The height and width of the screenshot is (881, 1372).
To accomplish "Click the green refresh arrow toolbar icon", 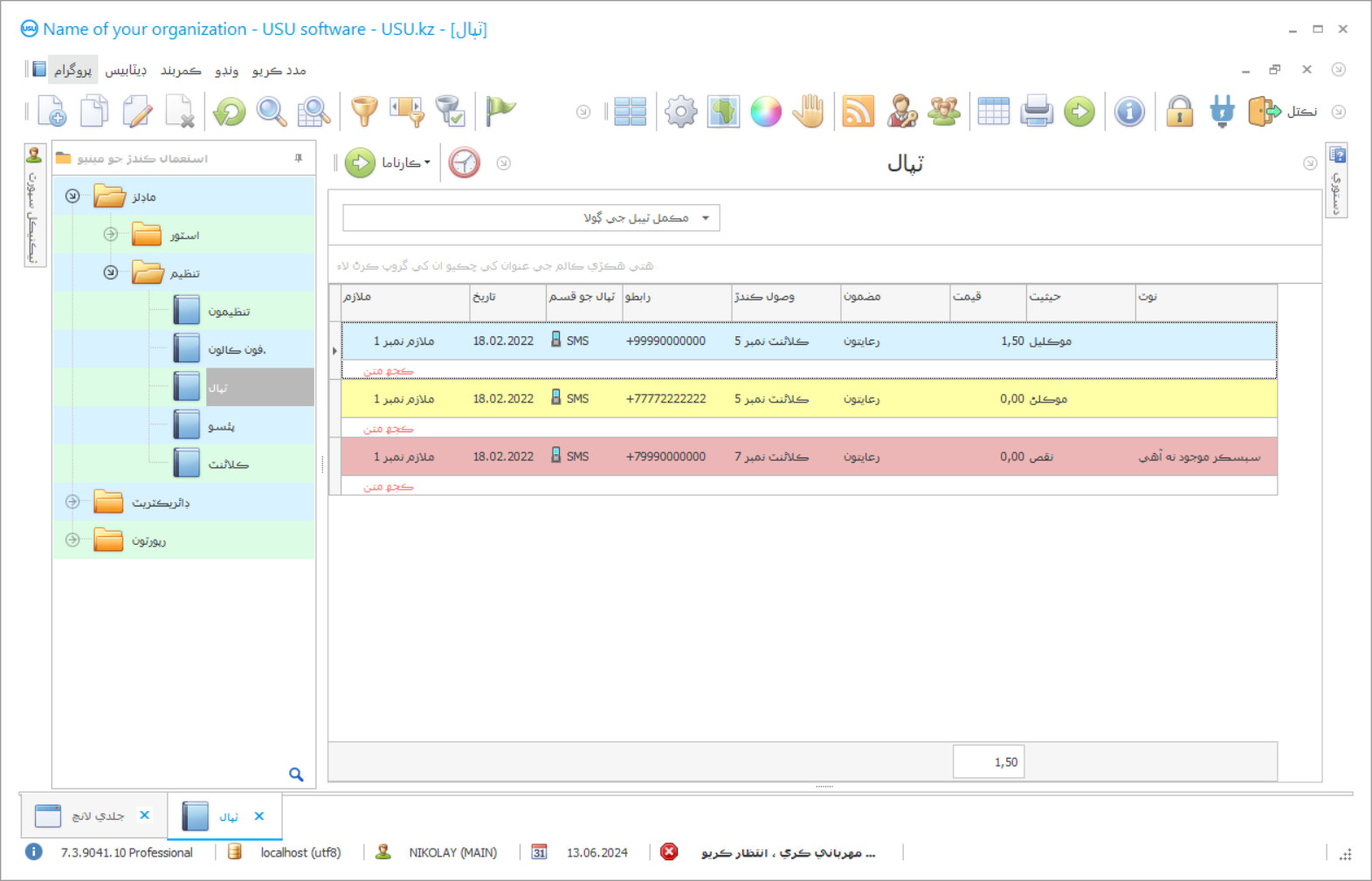I will (230, 112).
